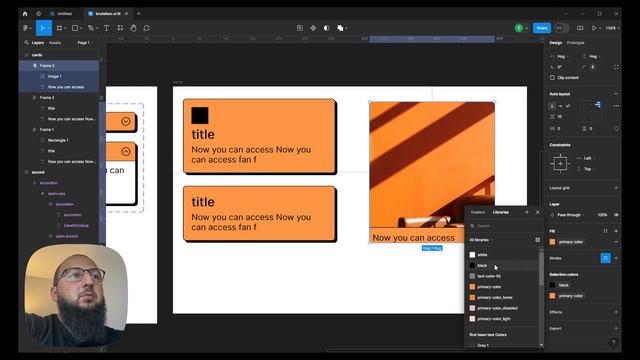Click the Search field in color popup
The width and height of the screenshot is (640, 360).
tap(504, 226)
